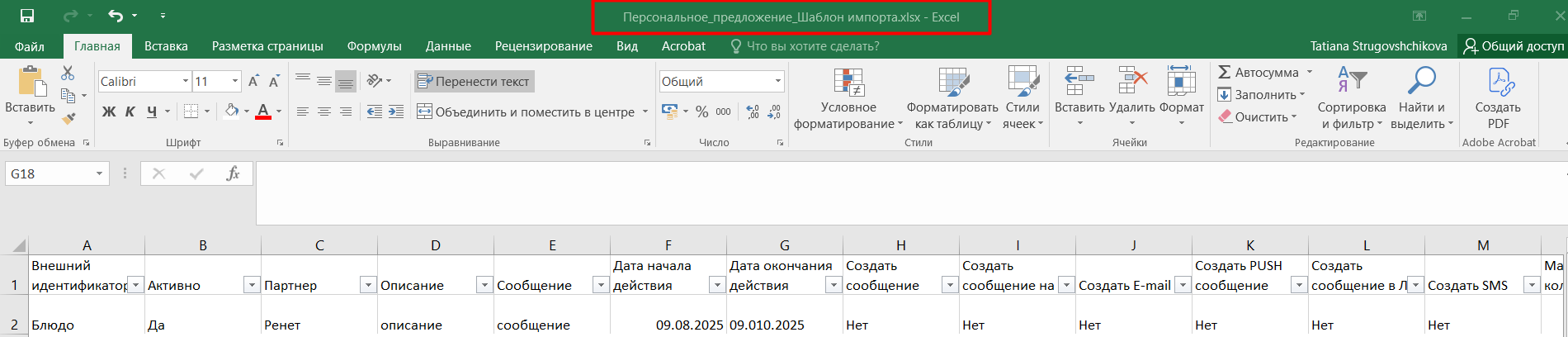
Task: Toggle underline Ч formatting
Action: 152,112
